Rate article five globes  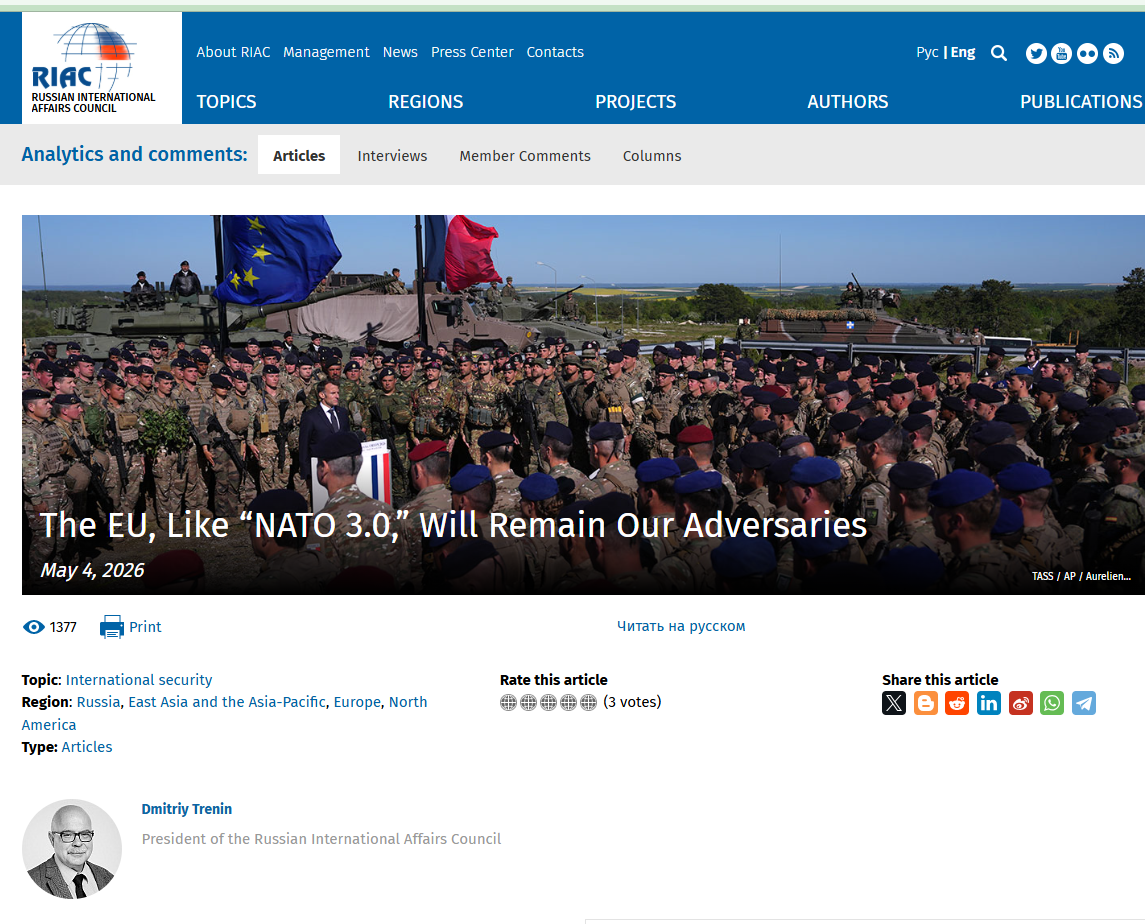[x=589, y=703]
